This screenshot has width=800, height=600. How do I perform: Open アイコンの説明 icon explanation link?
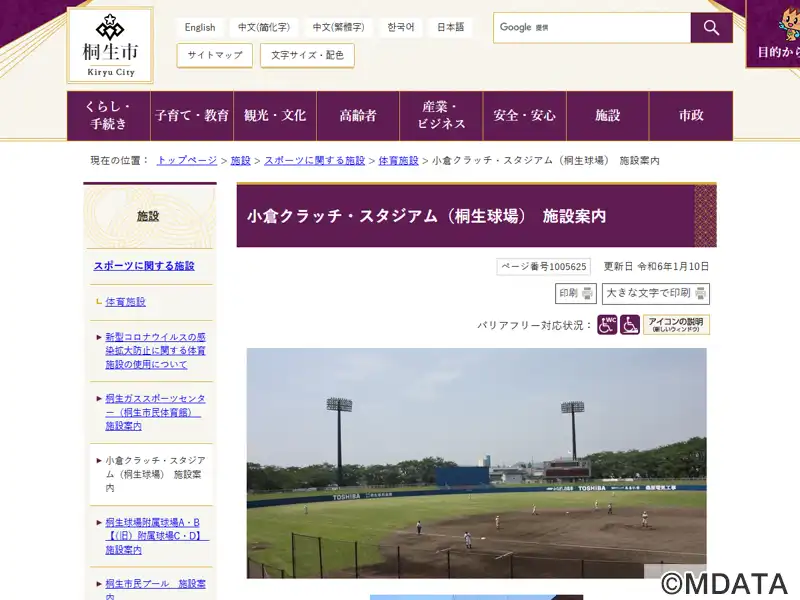coord(676,324)
